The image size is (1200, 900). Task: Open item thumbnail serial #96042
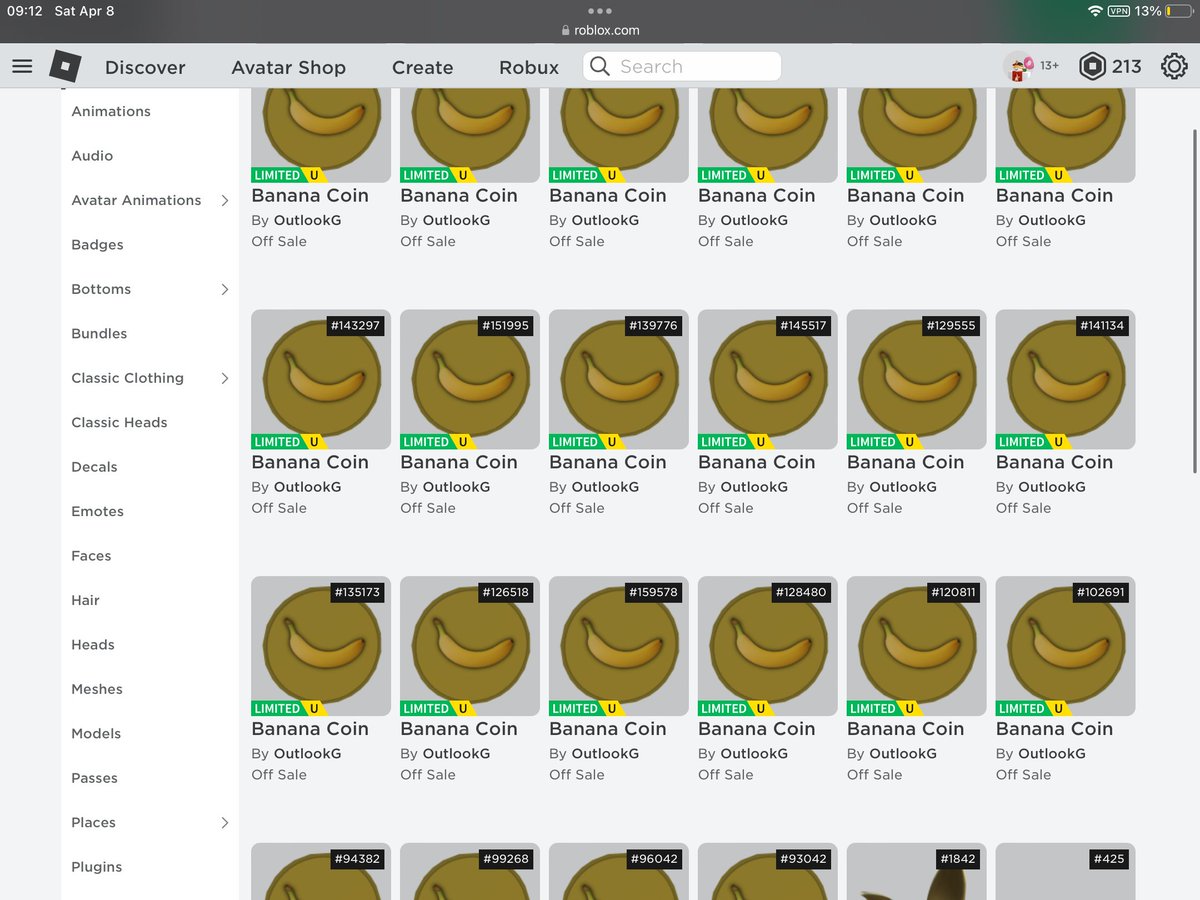point(618,871)
